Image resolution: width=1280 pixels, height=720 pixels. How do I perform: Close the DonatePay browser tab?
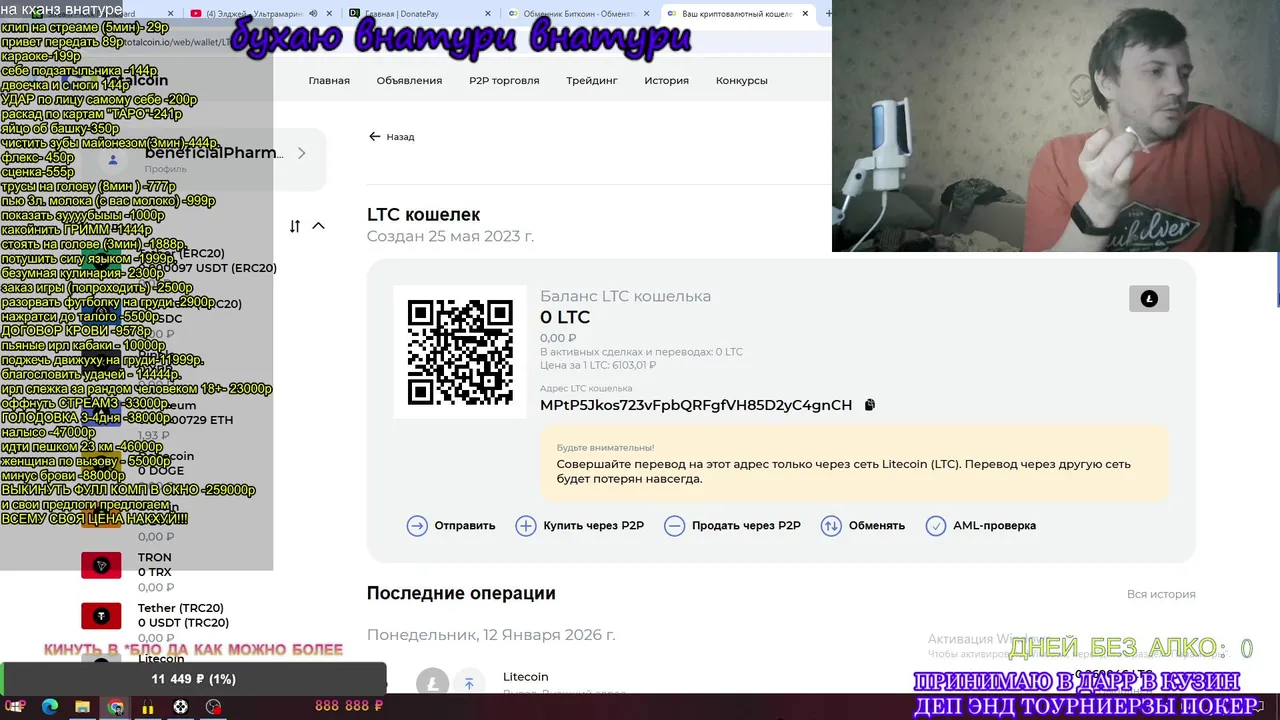click(x=487, y=14)
